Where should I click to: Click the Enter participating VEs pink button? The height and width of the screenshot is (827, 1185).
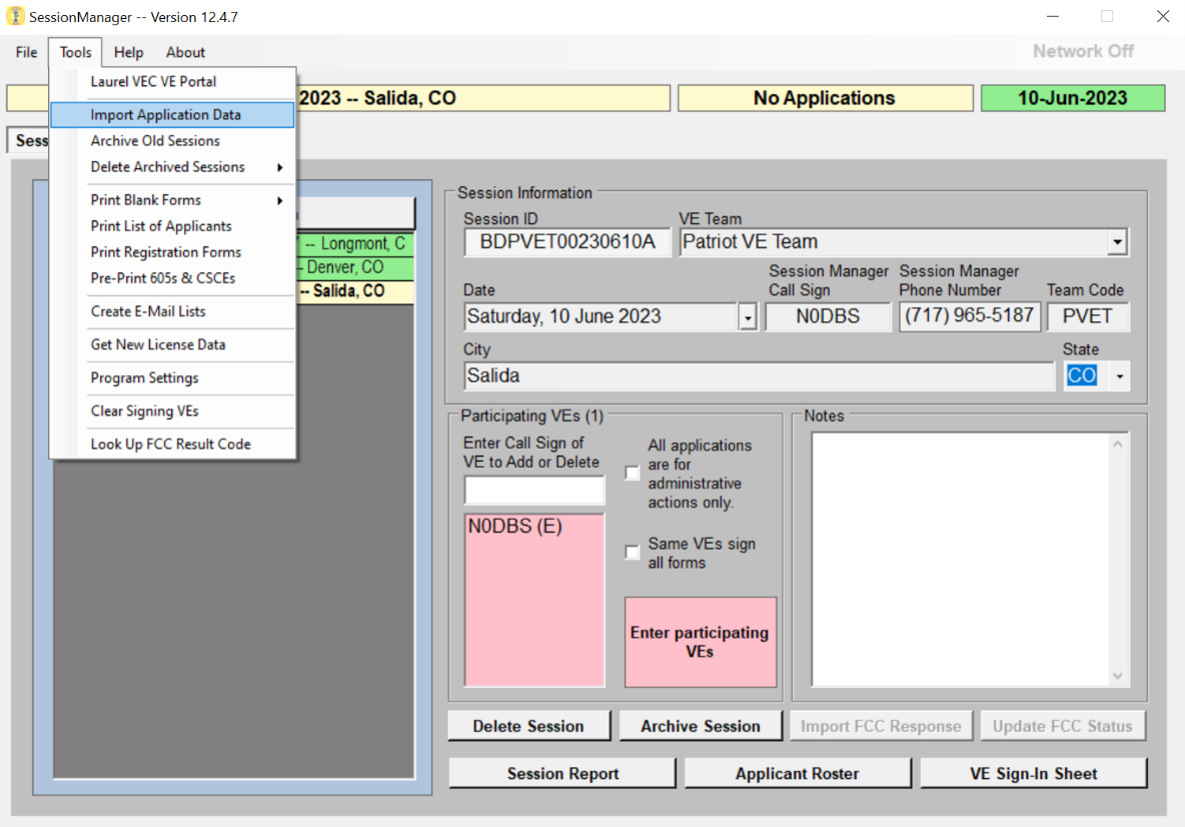701,642
